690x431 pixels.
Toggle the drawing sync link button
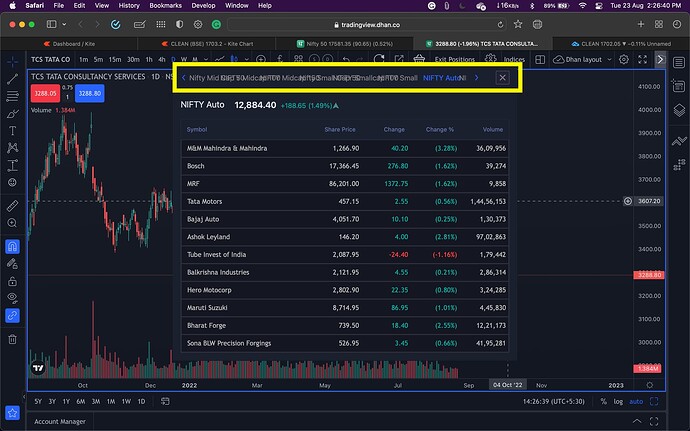click(12, 316)
